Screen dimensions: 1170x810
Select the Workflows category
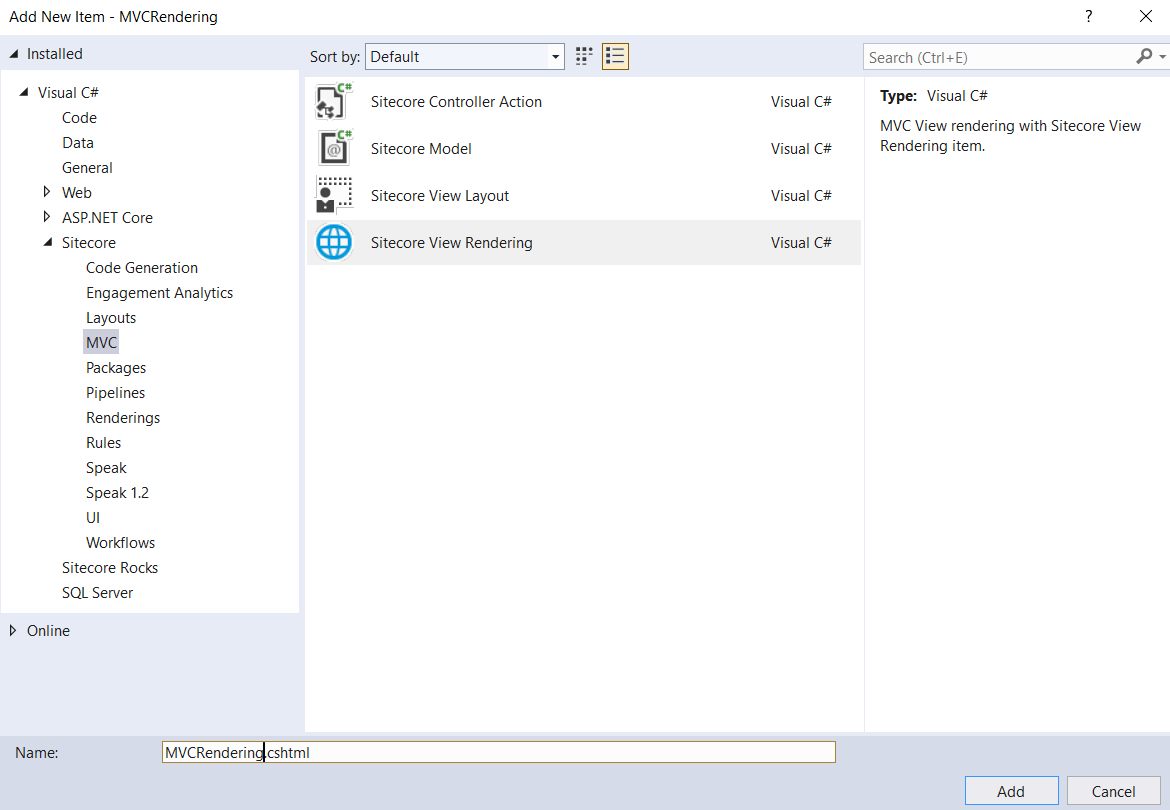tap(120, 542)
